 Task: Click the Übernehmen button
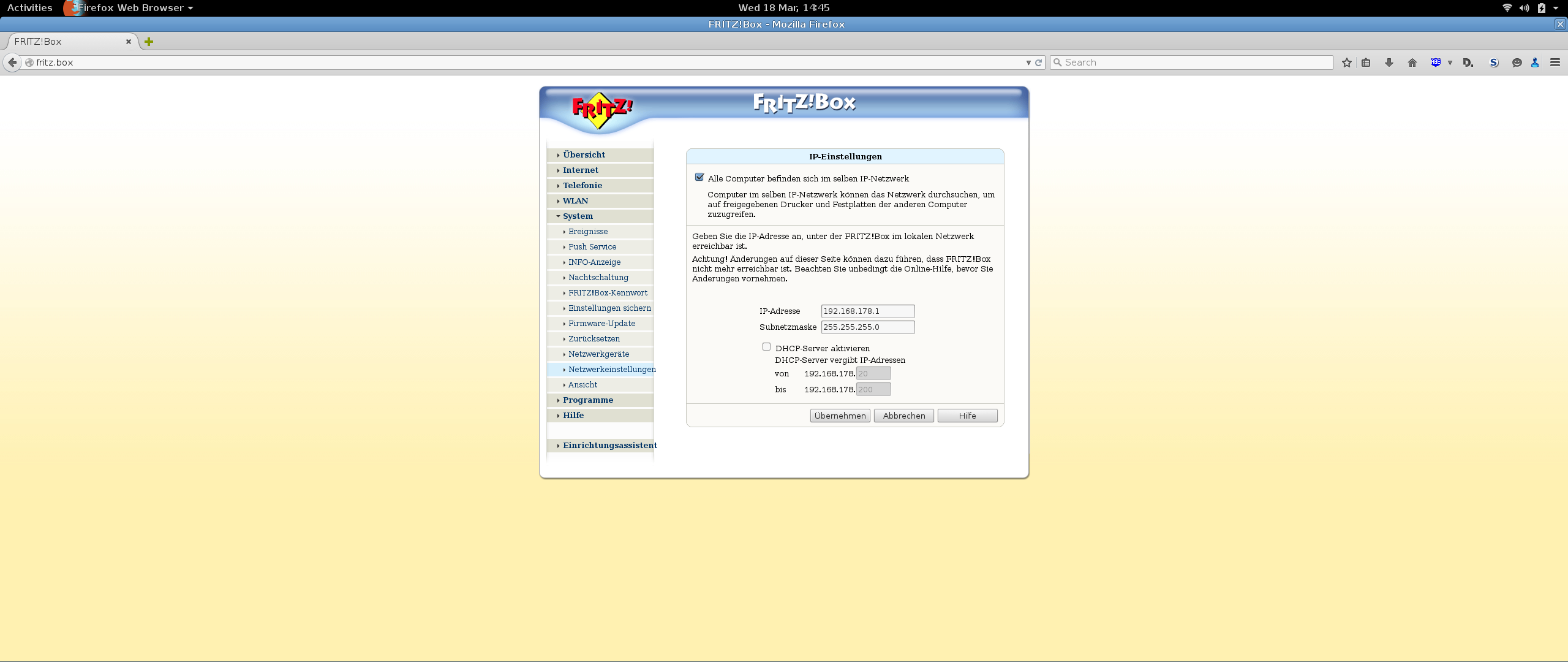tap(840, 416)
